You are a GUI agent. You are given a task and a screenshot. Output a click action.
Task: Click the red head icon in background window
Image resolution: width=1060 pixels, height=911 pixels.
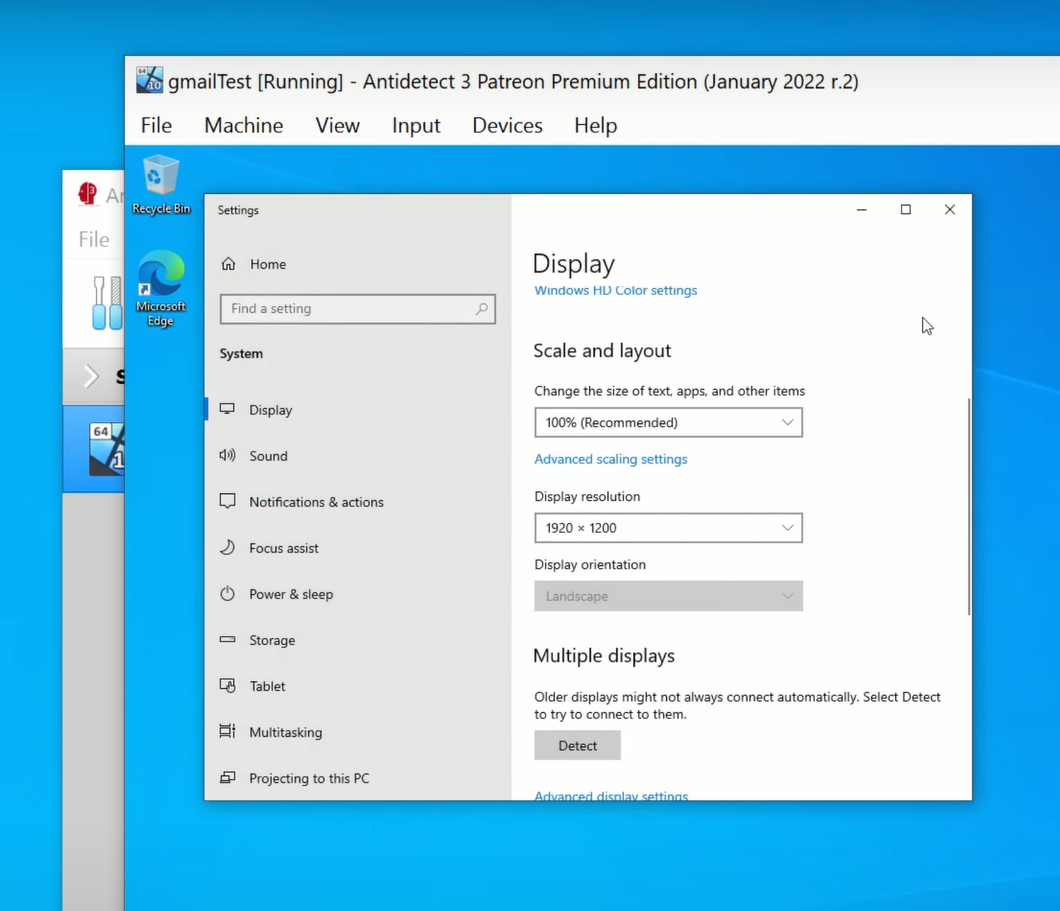point(87,194)
